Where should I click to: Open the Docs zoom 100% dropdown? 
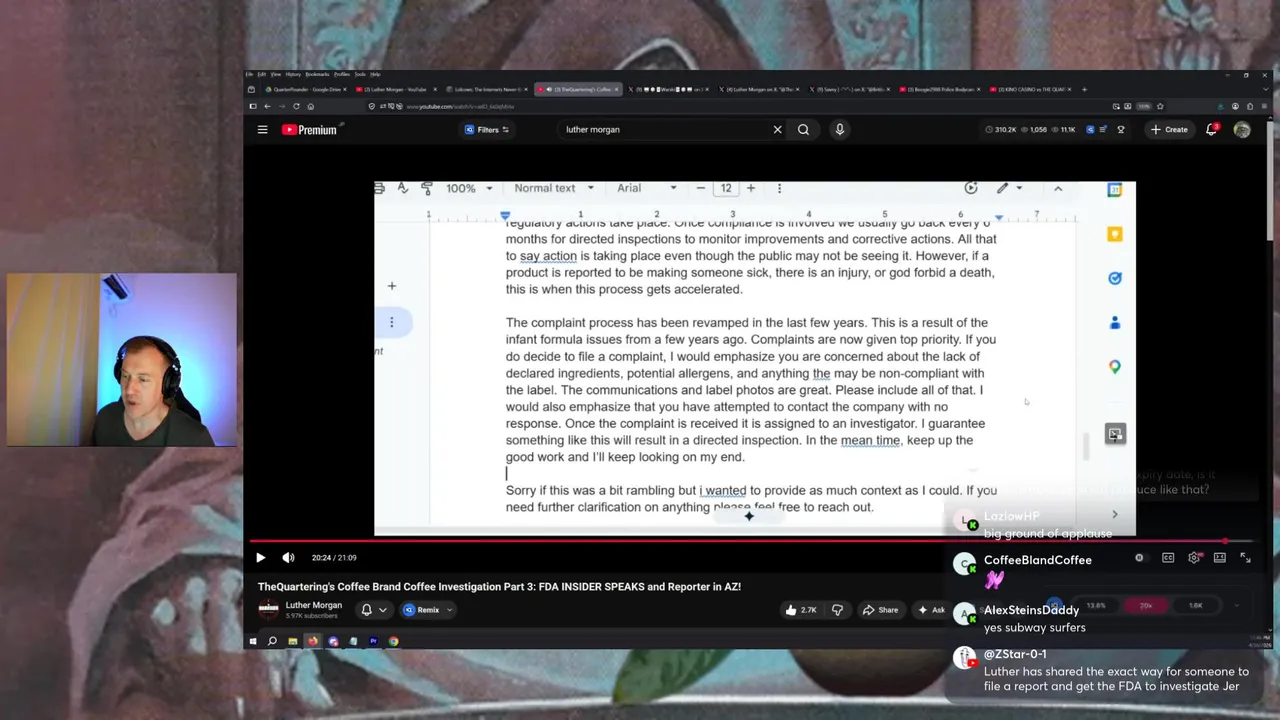coord(469,188)
